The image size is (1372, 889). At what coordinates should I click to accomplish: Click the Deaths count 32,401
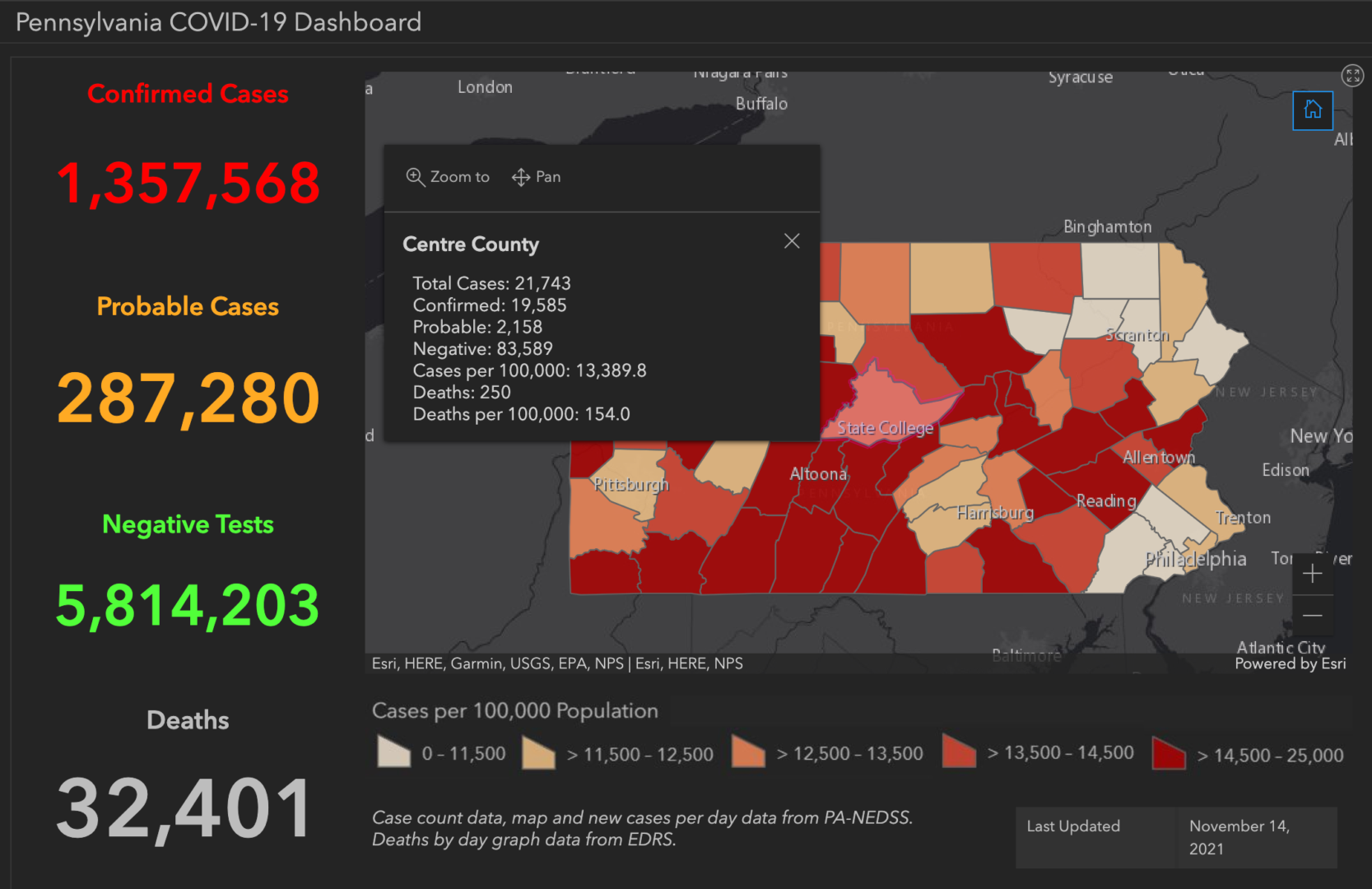pyautogui.click(x=183, y=808)
